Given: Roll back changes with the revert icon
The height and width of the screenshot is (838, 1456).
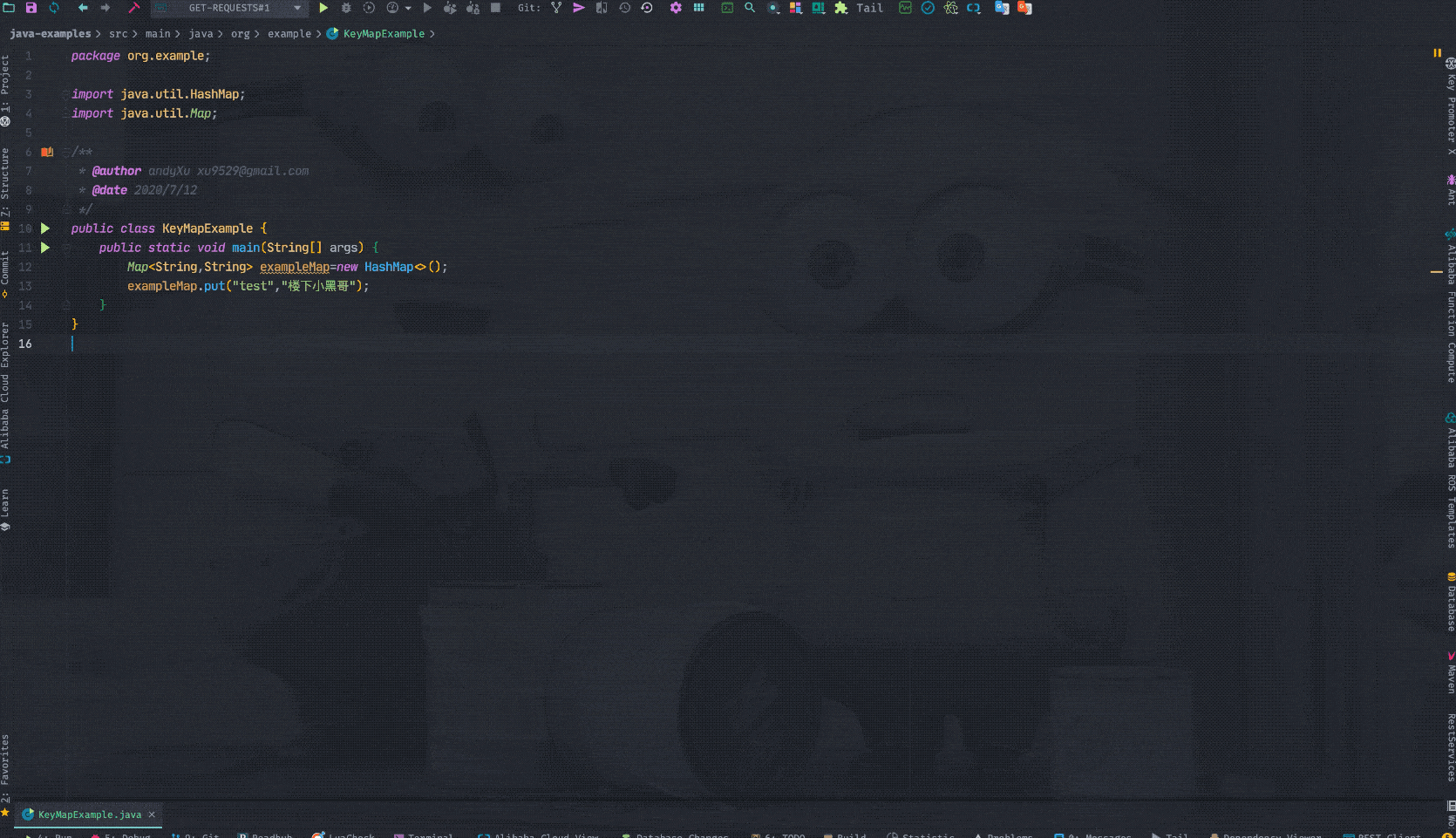Looking at the screenshot, I should [x=647, y=8].
